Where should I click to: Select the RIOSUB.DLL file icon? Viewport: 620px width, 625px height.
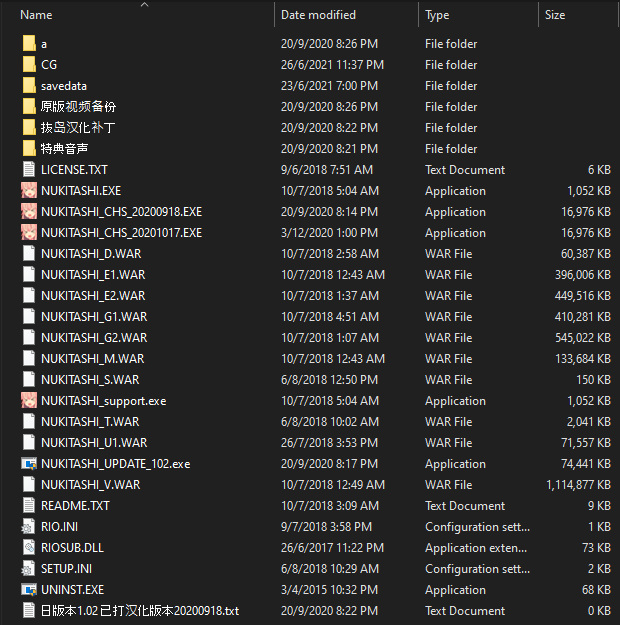pyautogui.click(x=29, y=548)
